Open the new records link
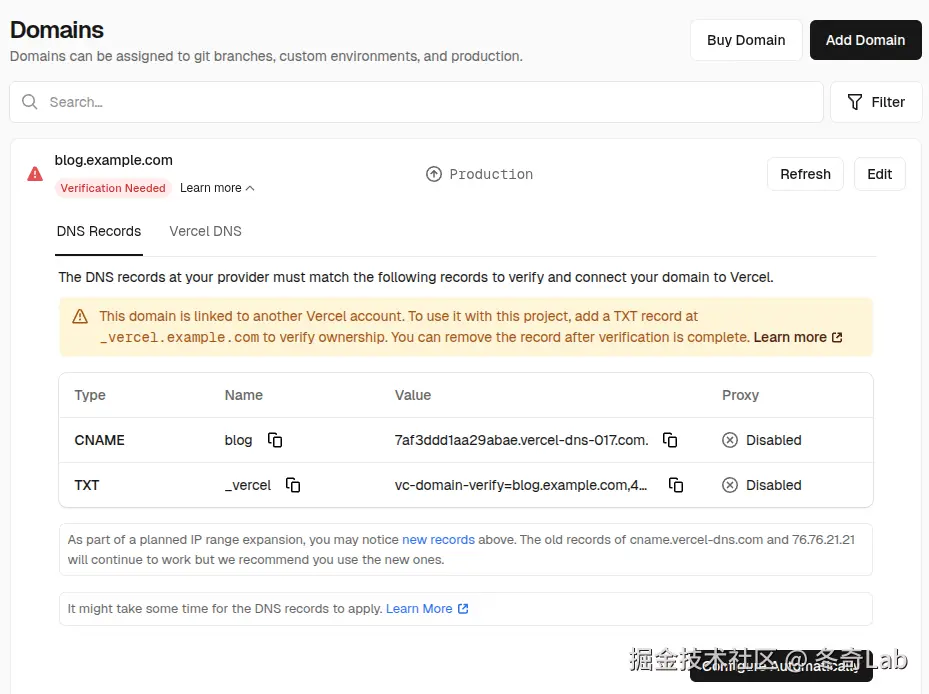 click(438, 539)
